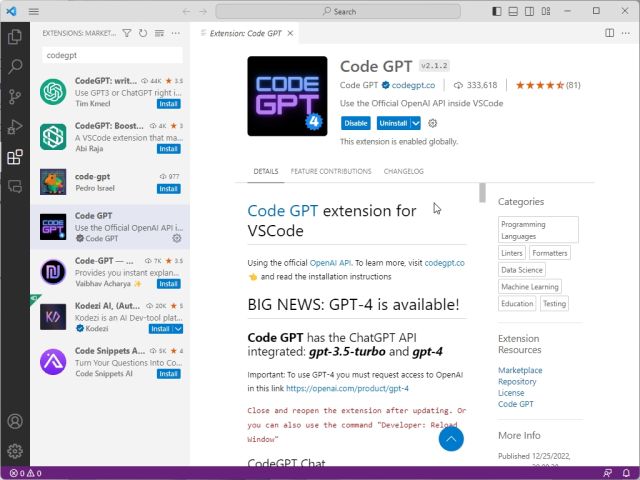Screen dimensions: 640x480
Task: Select the Formatters category tag
Action: (550, 253)
